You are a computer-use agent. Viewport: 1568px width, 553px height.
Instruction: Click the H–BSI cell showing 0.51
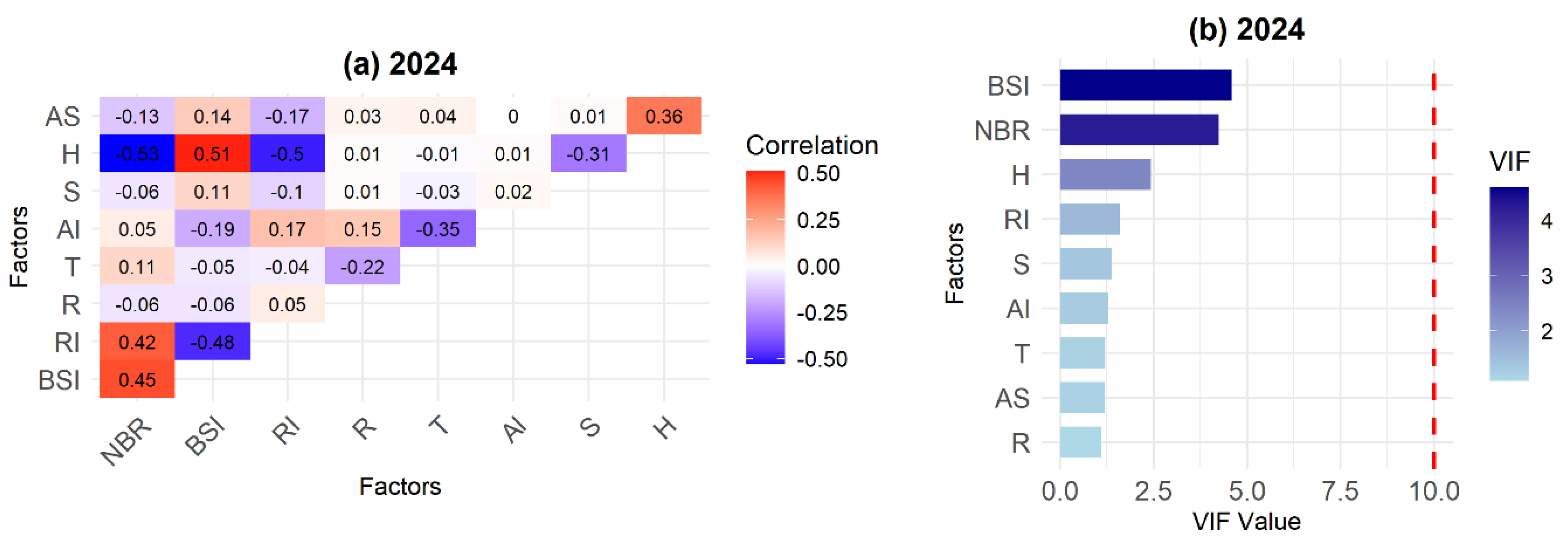pos(212,153)
